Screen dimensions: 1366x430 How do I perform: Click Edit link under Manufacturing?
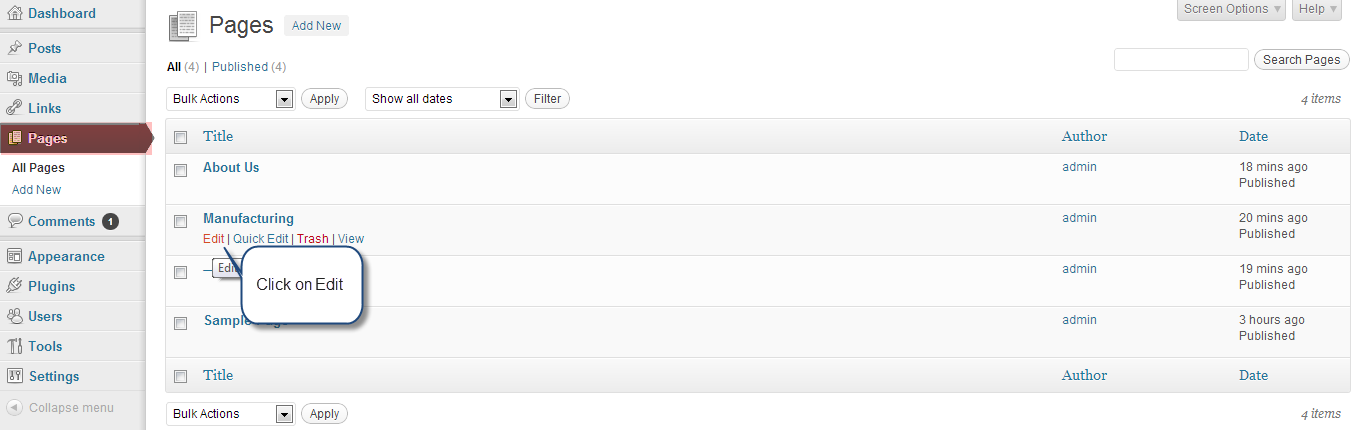(x=213, y=239)
